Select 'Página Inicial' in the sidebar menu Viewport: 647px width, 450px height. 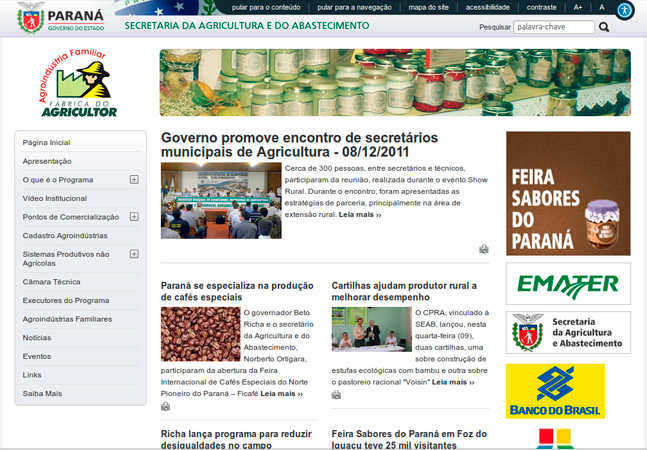tap(47, 143)
